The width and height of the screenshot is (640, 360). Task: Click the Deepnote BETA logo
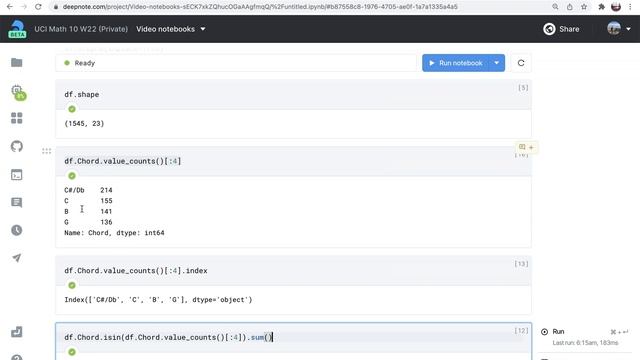(x=17, y=29)
